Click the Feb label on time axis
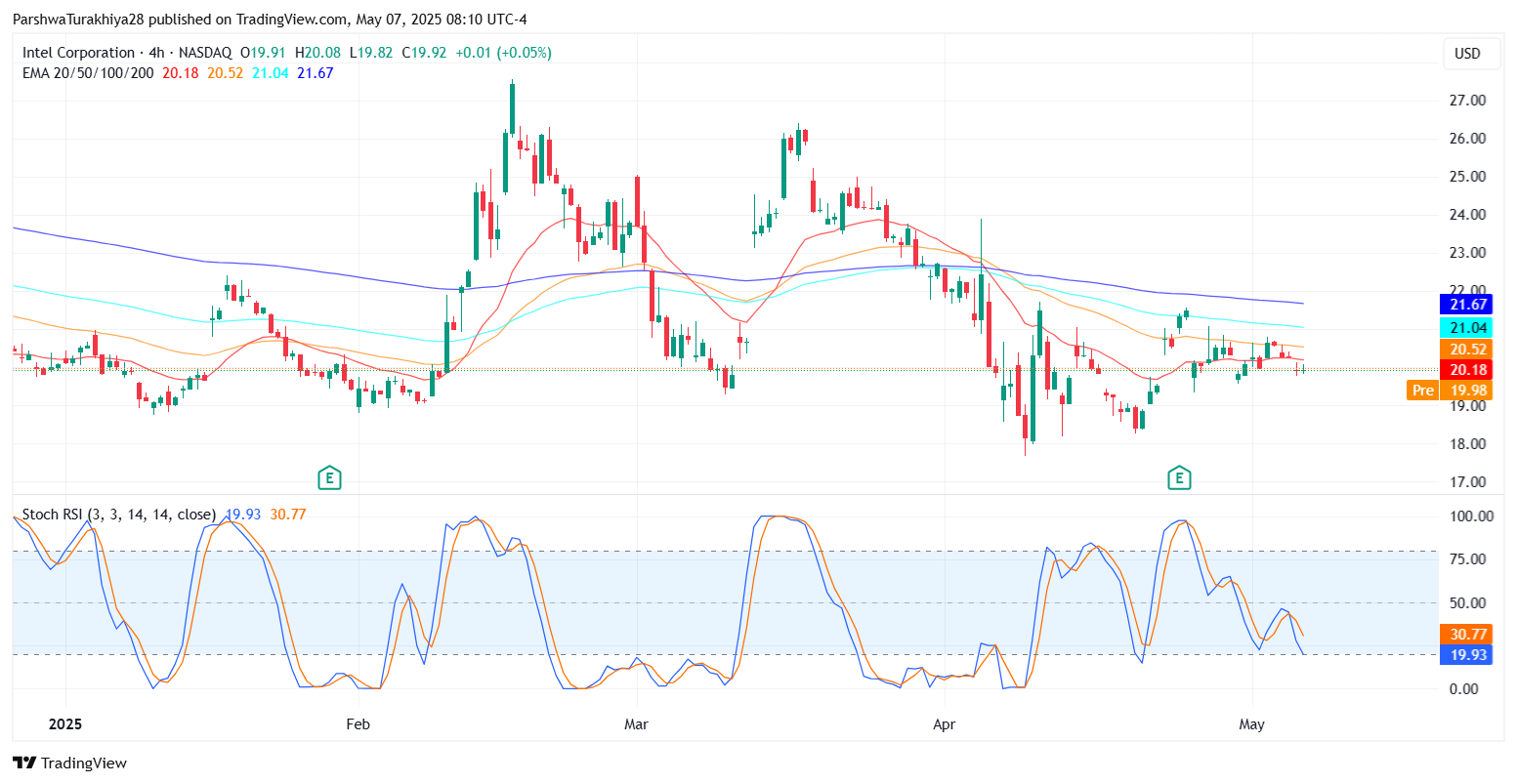This screenshot has height=784, width=1517. (x=358, y=724)
